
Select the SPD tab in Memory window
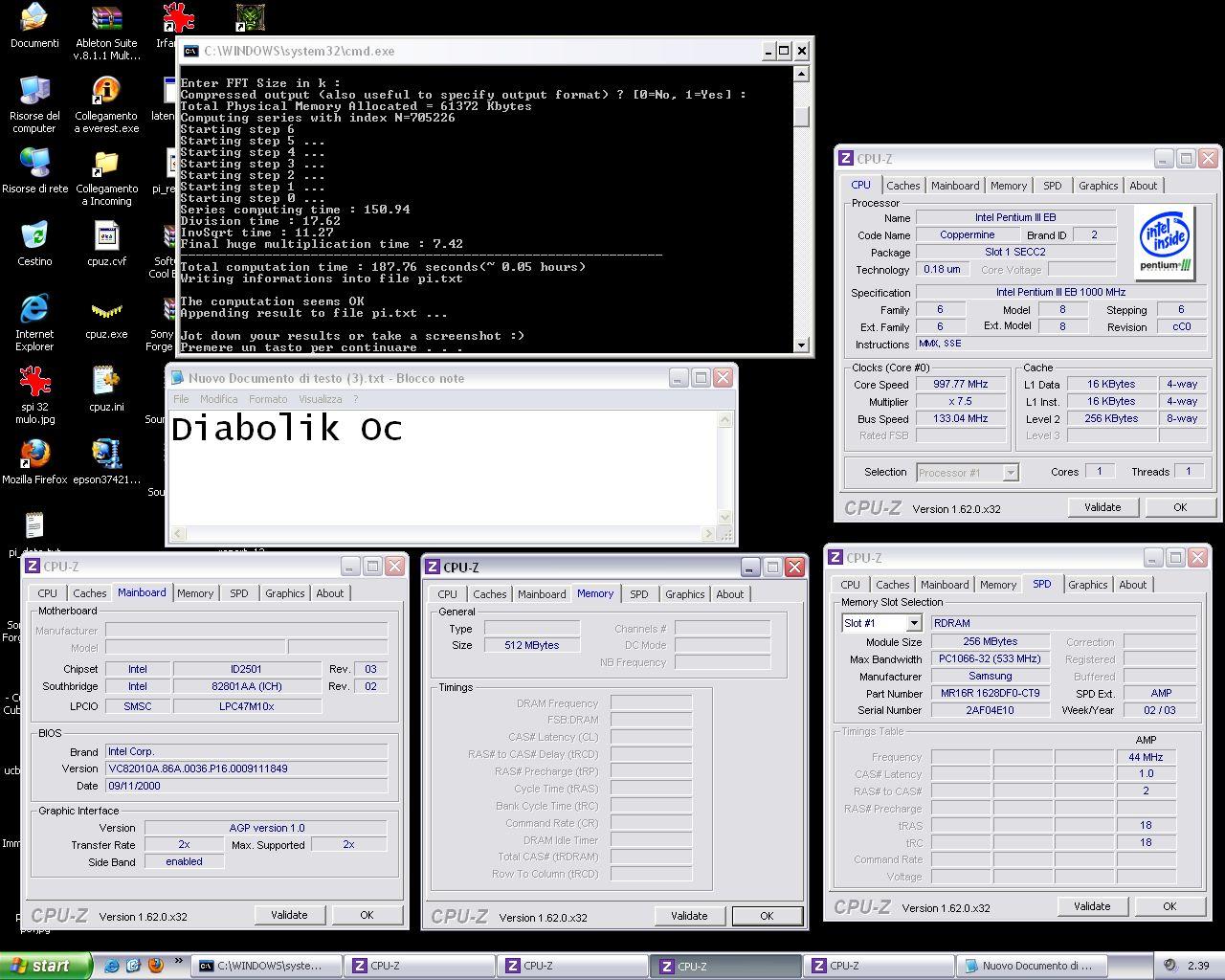tap(638, 594)
